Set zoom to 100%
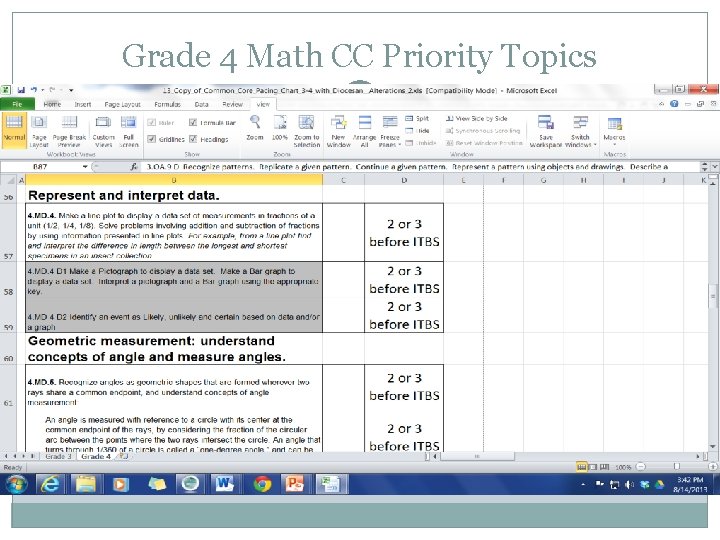Viewport: 720px width, 540px height. pos(280,128)
